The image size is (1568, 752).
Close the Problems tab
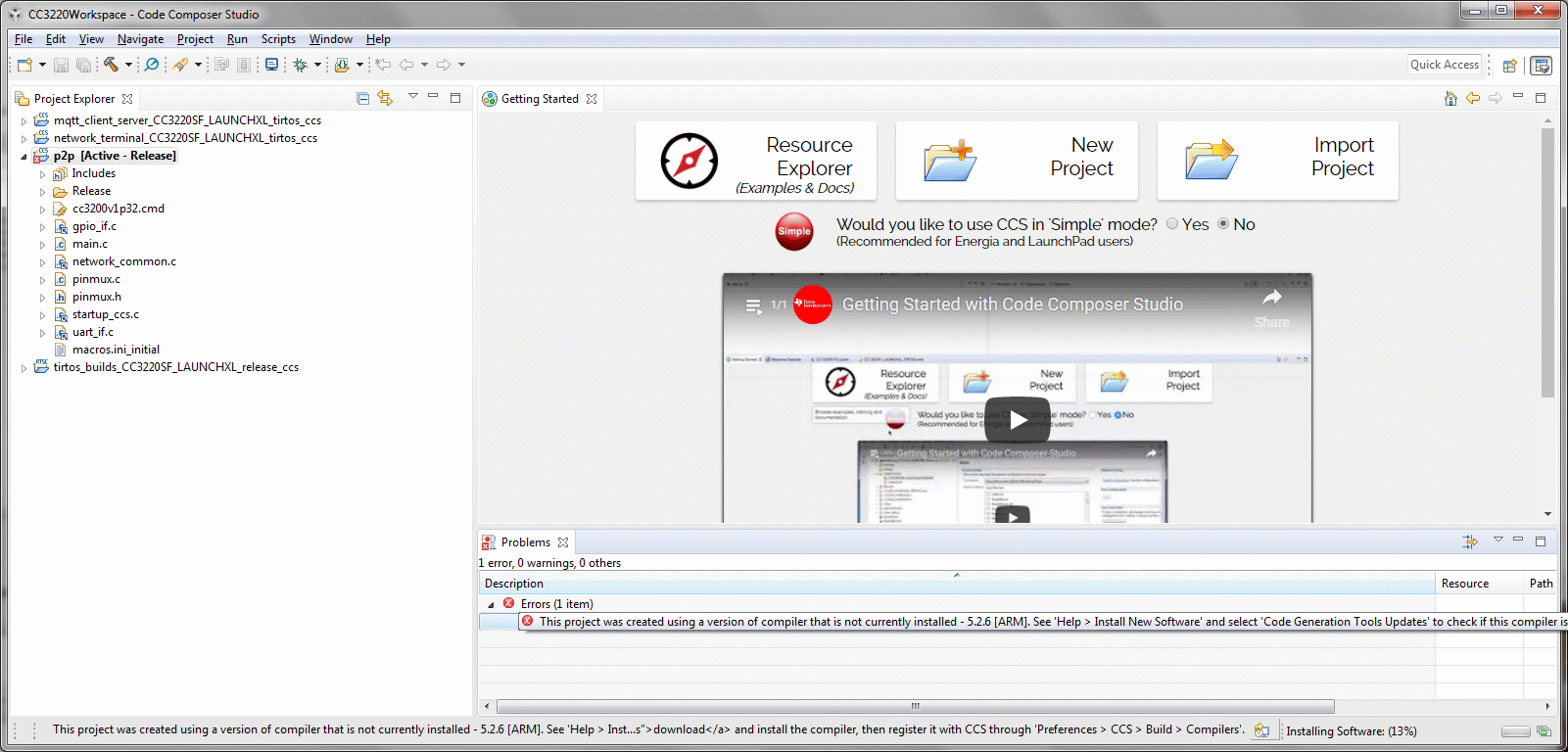[563, 542]
